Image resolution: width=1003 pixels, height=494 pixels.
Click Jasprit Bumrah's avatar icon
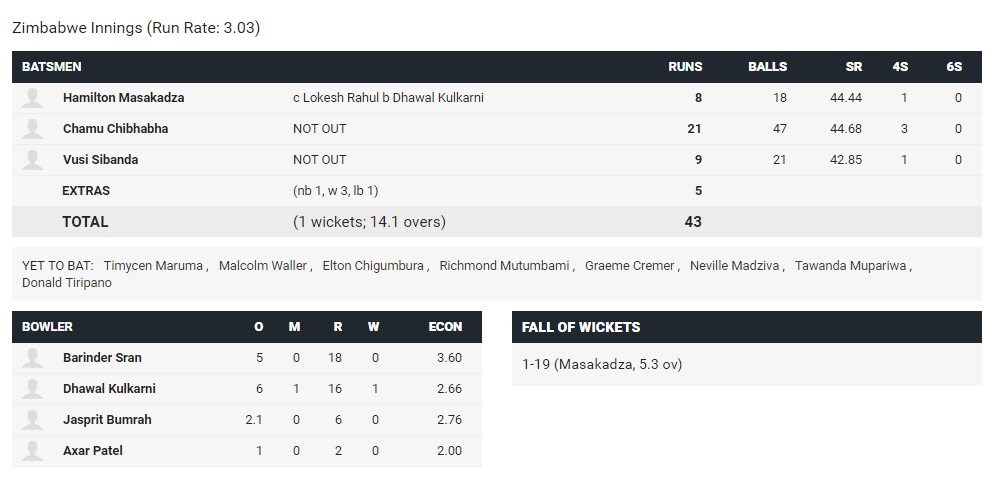tap(33, 420)
